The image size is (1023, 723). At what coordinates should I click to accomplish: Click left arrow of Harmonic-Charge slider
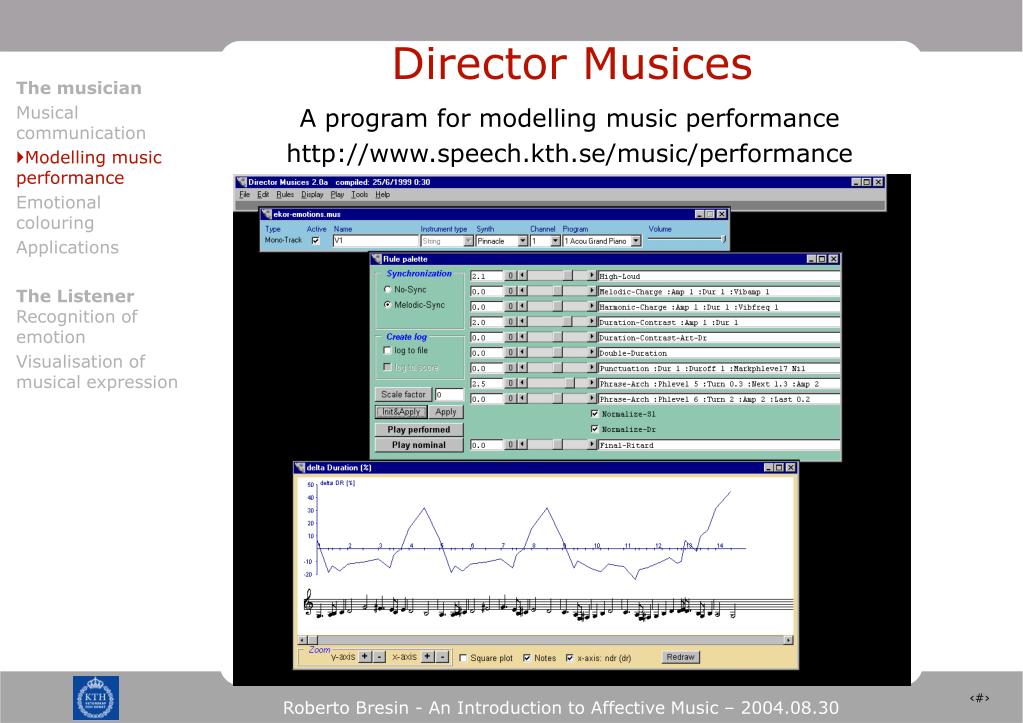(522, 307)
